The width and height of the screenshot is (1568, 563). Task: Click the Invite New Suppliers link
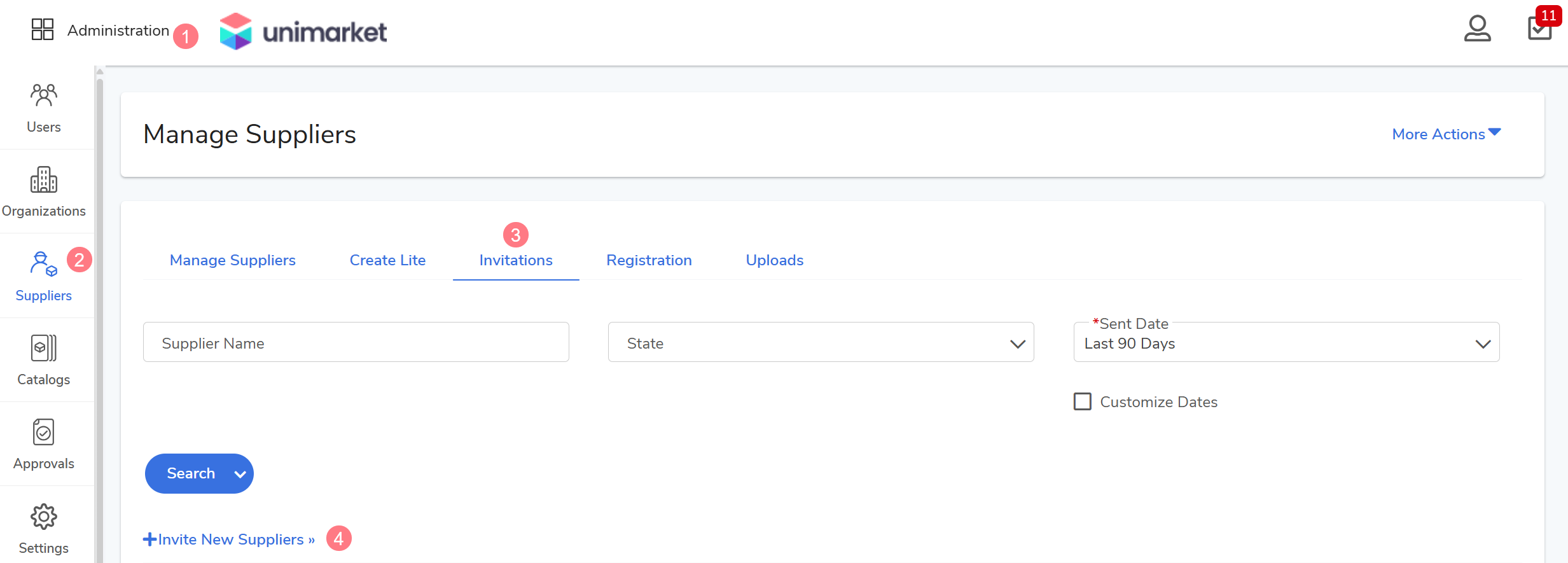(x=230, y=539)
